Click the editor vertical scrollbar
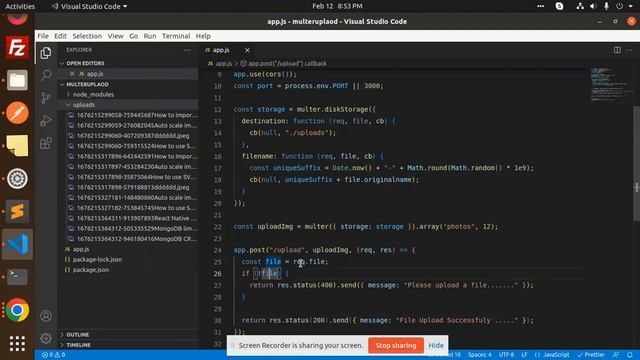The width and height of the screenshot is (640, 360). point(636,163)
